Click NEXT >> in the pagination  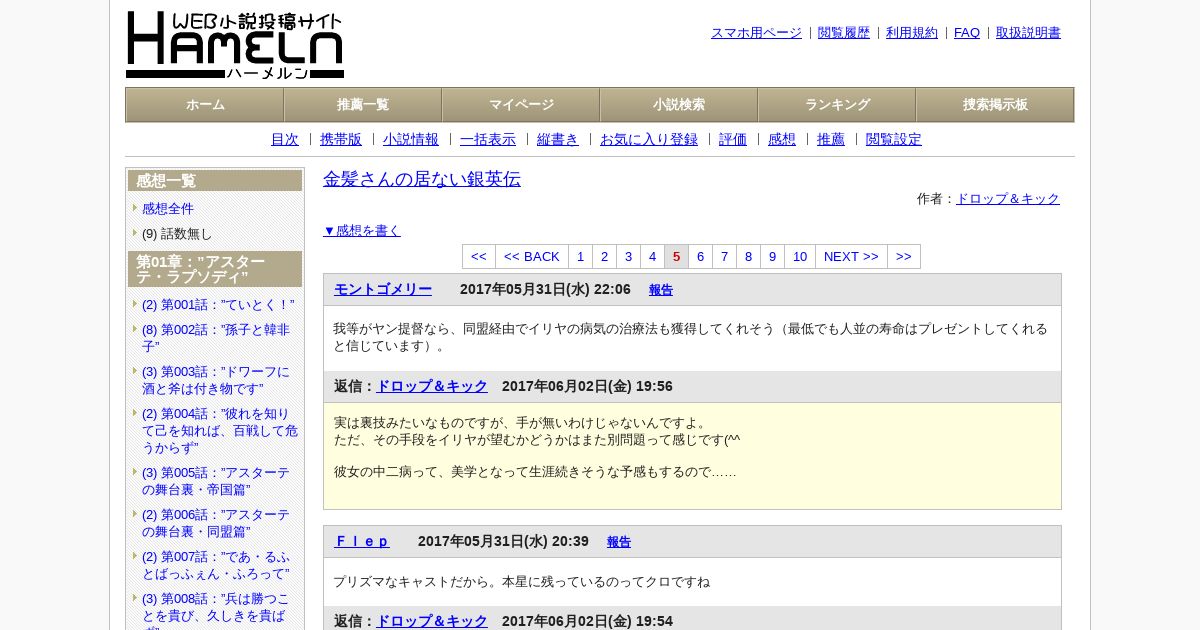coord(851,256)
